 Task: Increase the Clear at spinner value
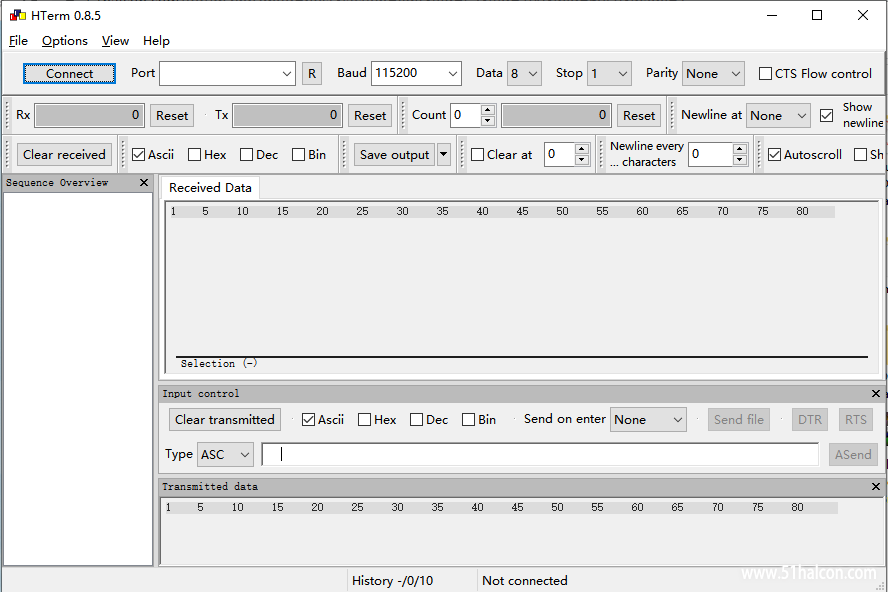[582, 149]
